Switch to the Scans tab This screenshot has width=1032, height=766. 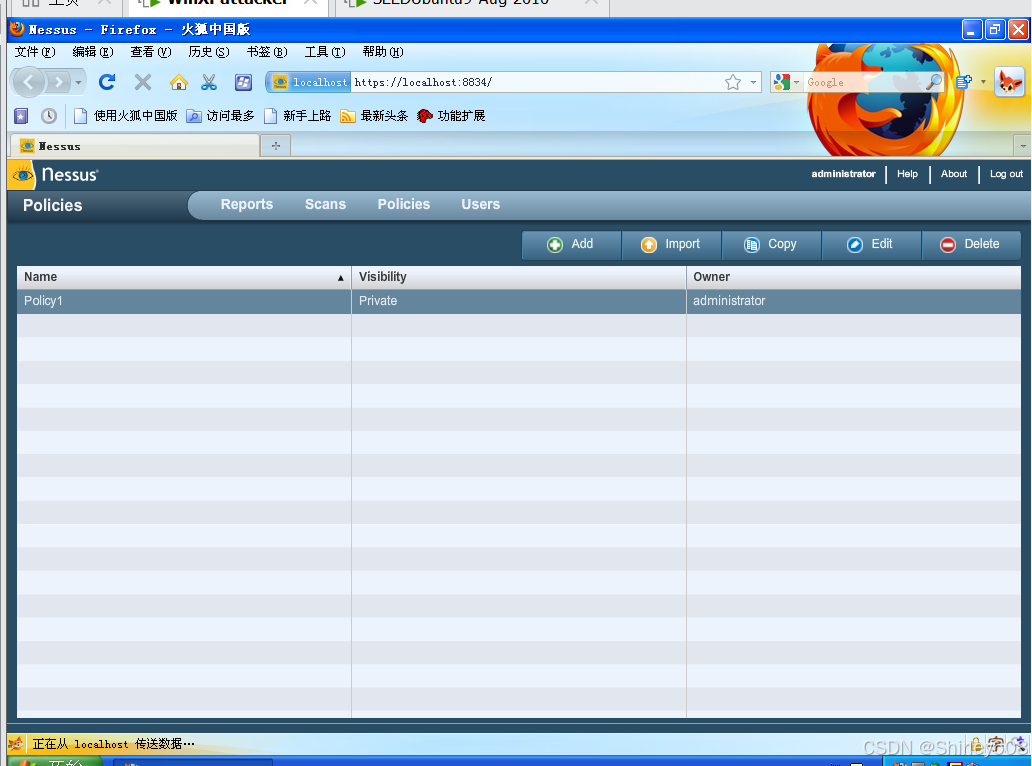coord(325,205)
